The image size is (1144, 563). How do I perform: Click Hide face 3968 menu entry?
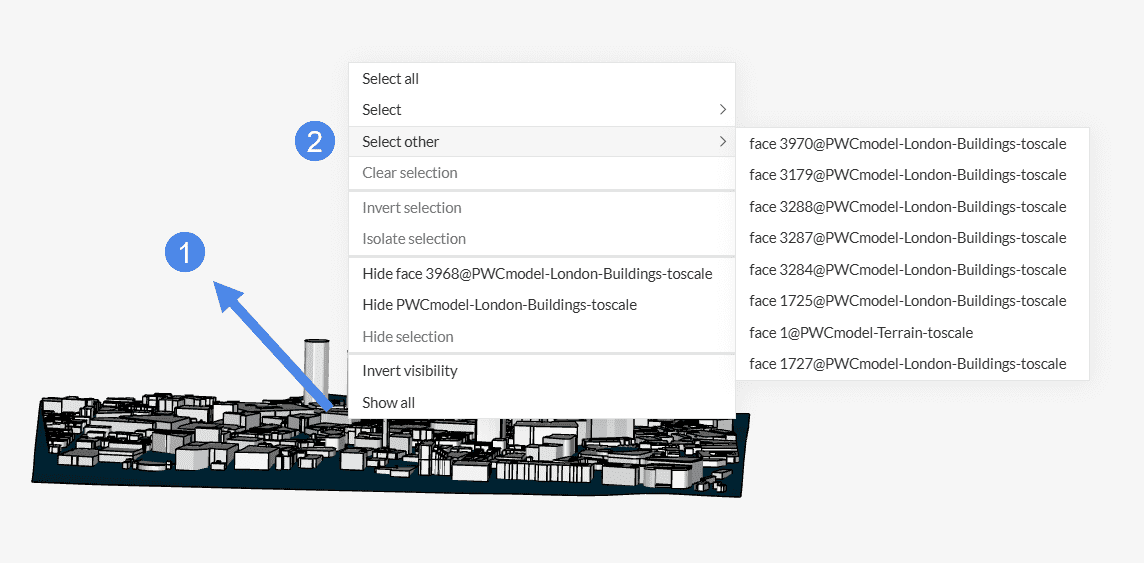pyautogui.click(x=537, y=274)
